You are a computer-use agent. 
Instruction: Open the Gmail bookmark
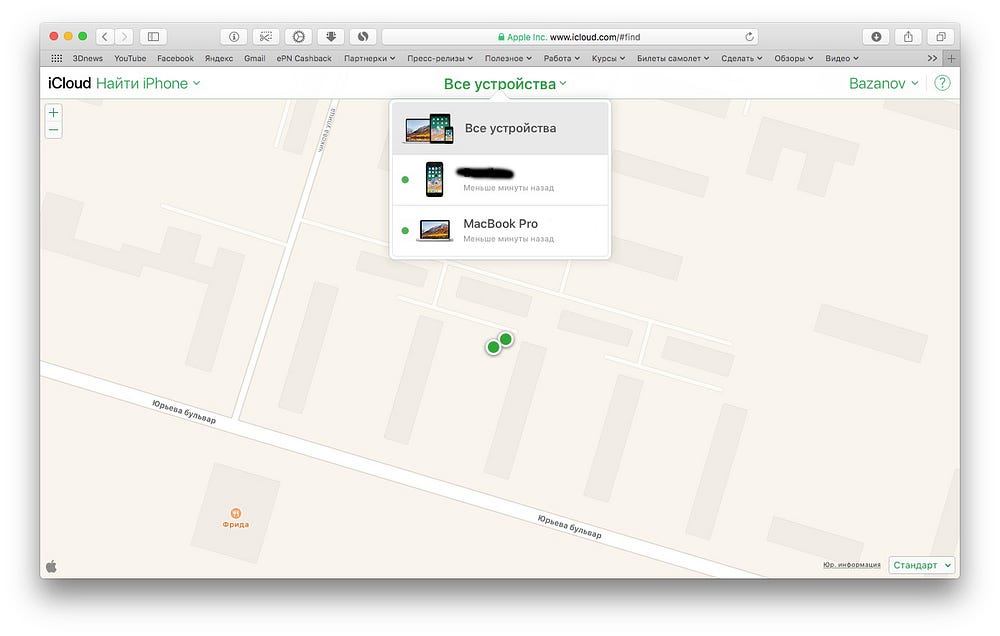[x=254, y=58]
